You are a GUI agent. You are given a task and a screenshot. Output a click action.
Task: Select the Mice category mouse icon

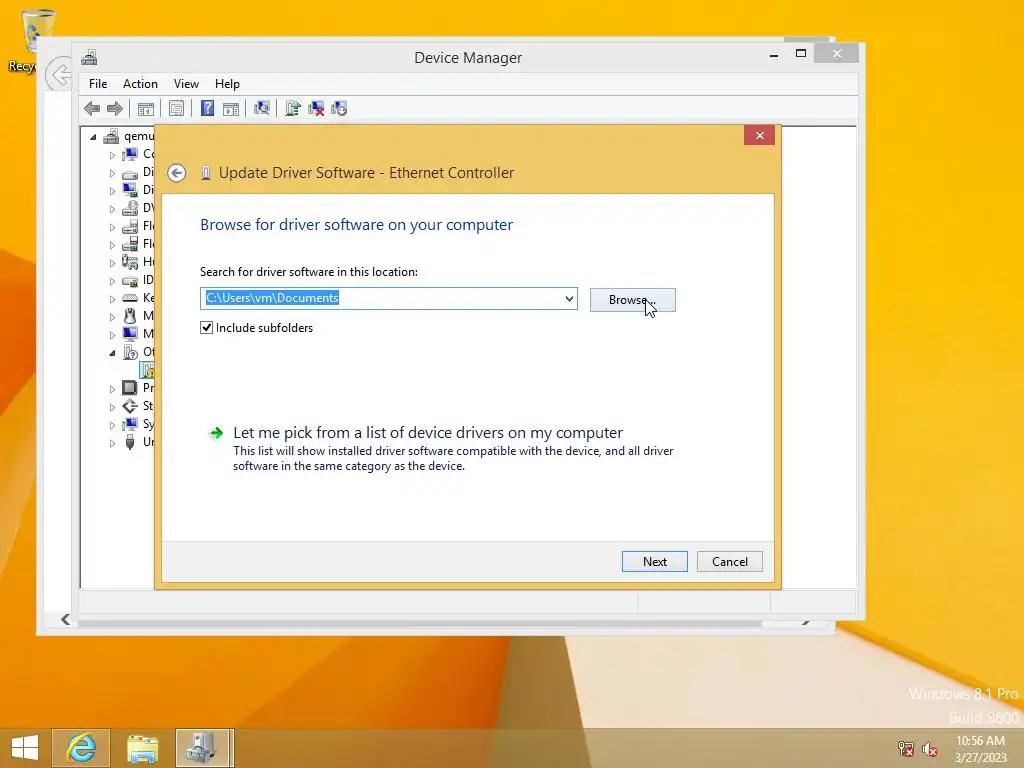pos(130,316)
